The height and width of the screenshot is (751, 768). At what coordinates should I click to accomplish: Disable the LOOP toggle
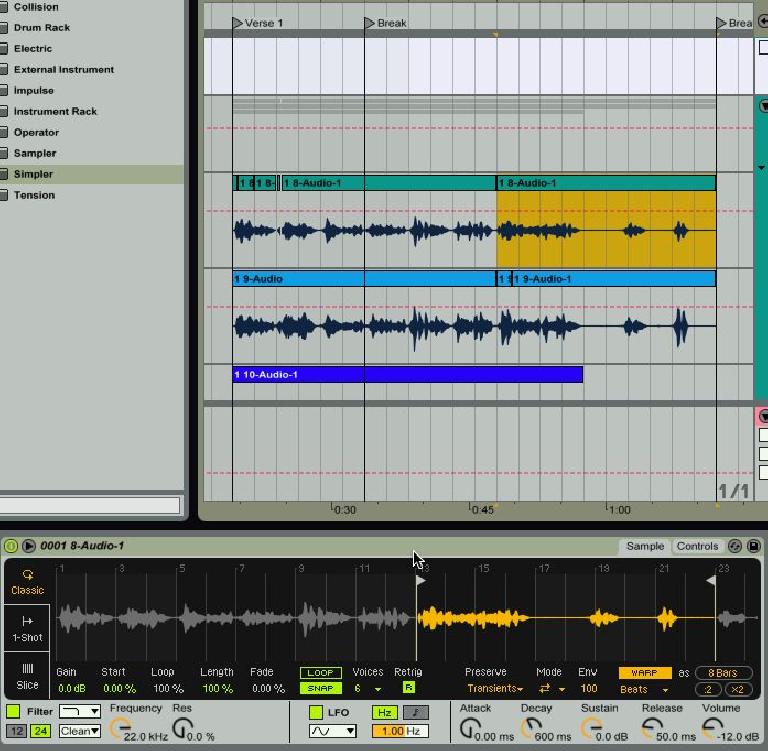[321, 673]
